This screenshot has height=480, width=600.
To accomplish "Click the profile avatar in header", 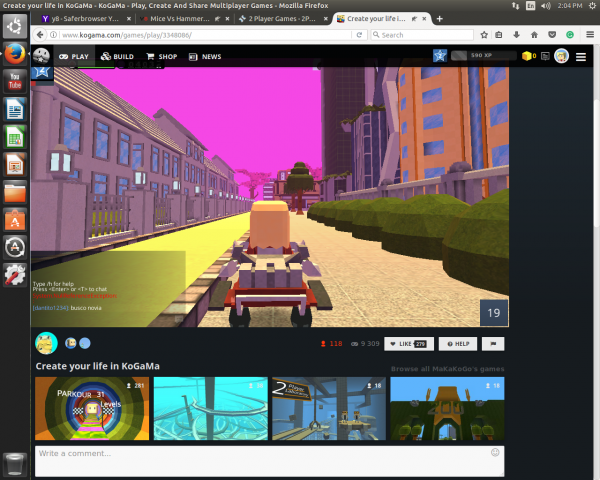I will (561, 56).
